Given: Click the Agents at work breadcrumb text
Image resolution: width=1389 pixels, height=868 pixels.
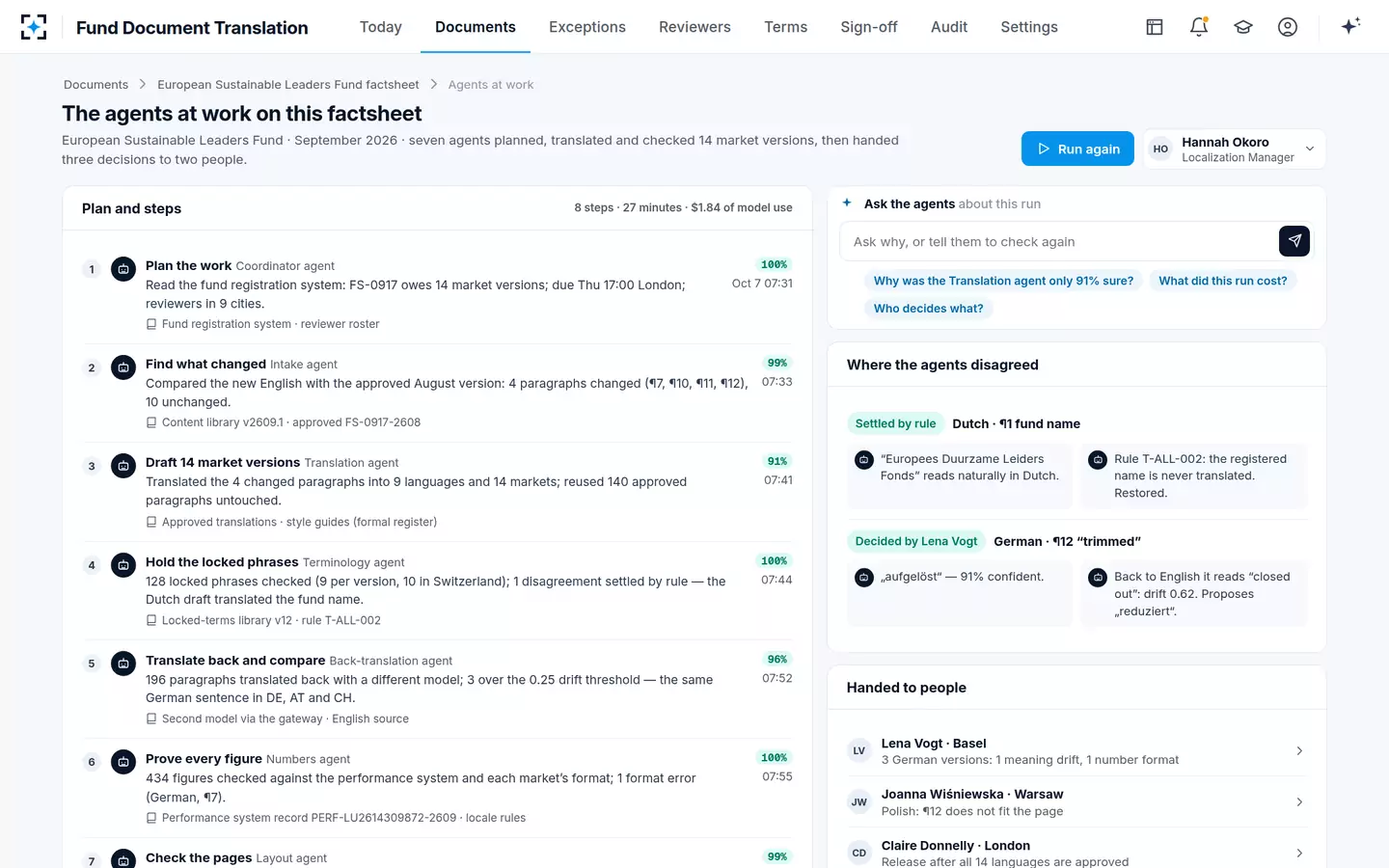Looking at the screenshot, I should (x=491, y=85).
